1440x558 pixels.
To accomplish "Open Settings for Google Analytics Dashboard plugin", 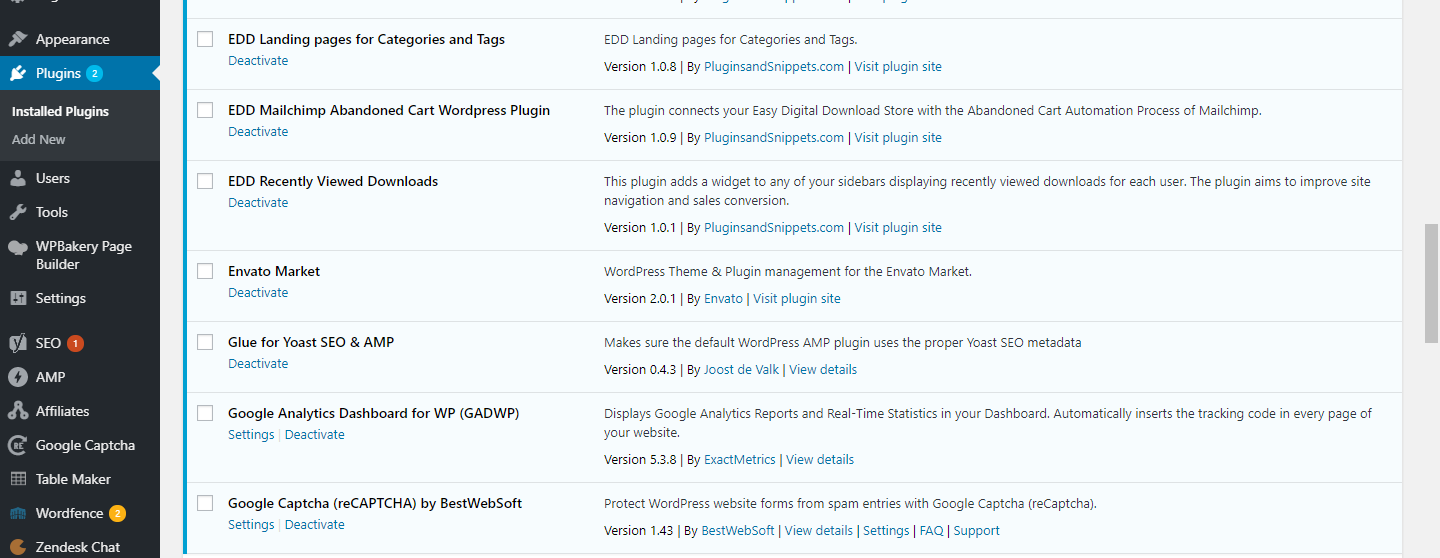I will pyautogui.click(x=251, y=435).
